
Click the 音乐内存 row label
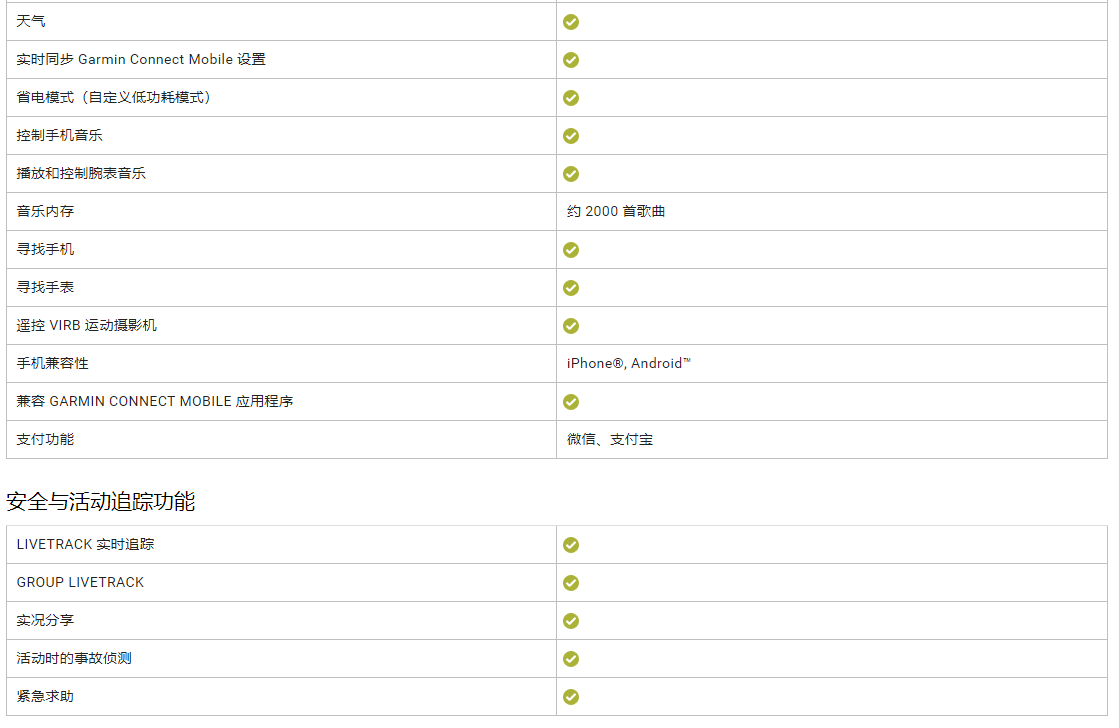45,212
